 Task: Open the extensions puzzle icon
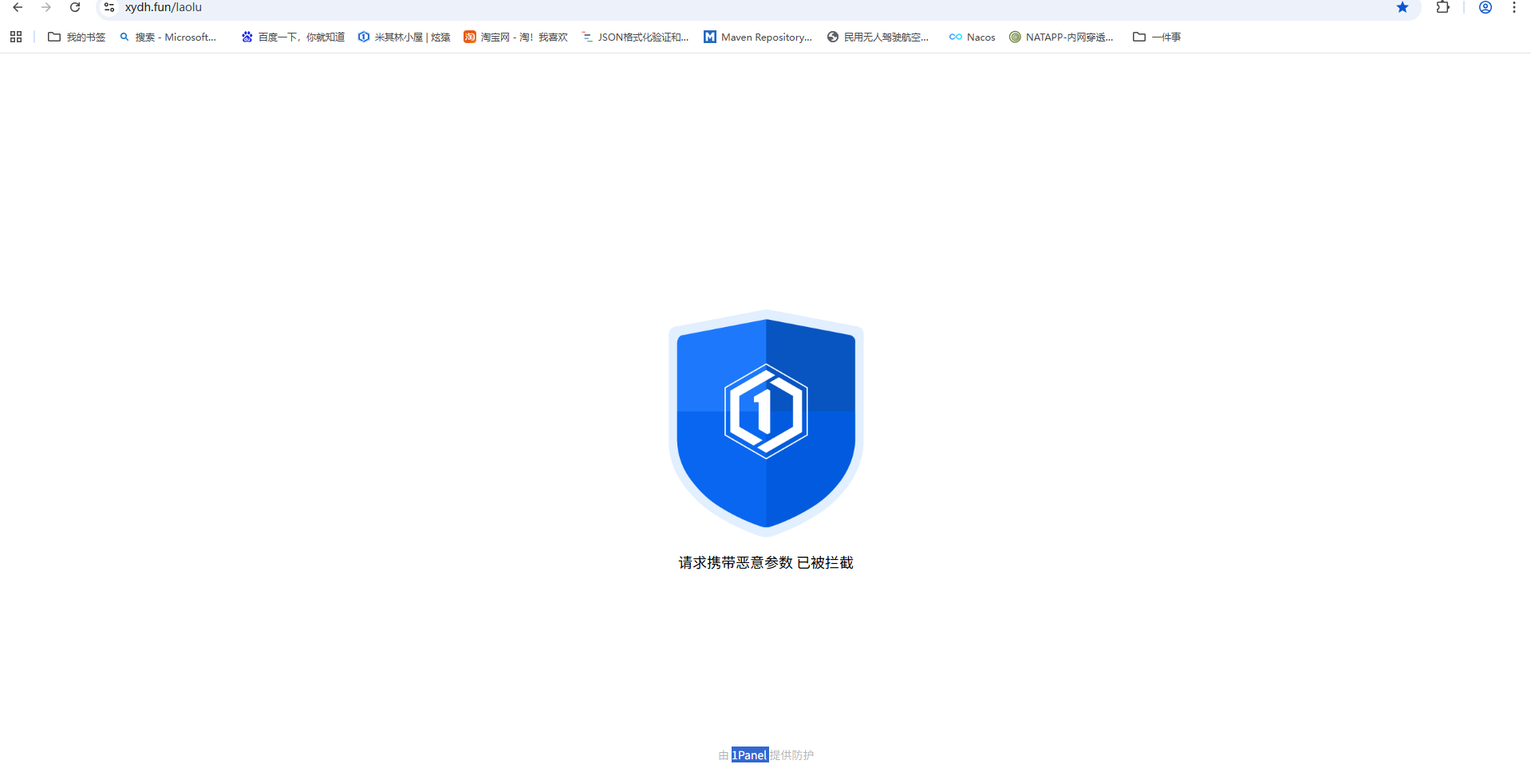point(1442,7)
